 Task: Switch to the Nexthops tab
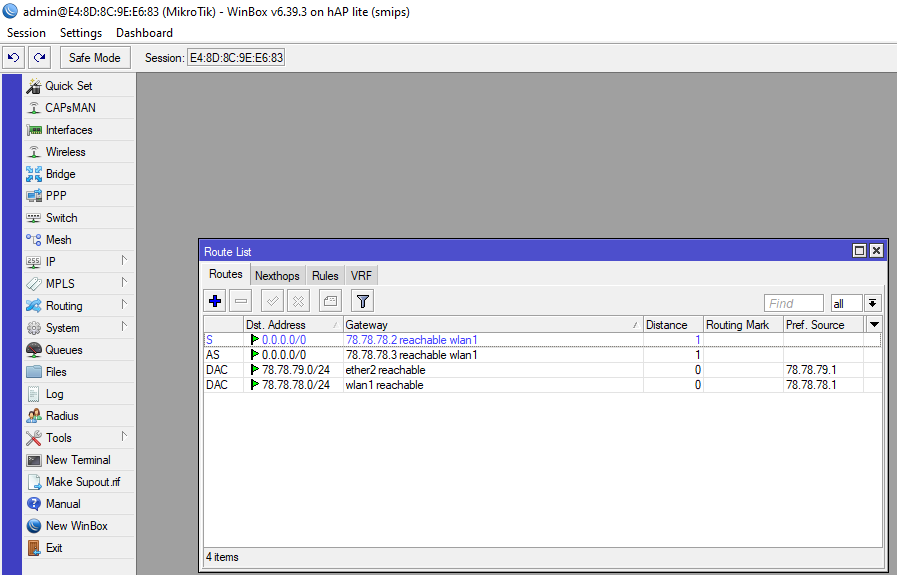point(277,276)
